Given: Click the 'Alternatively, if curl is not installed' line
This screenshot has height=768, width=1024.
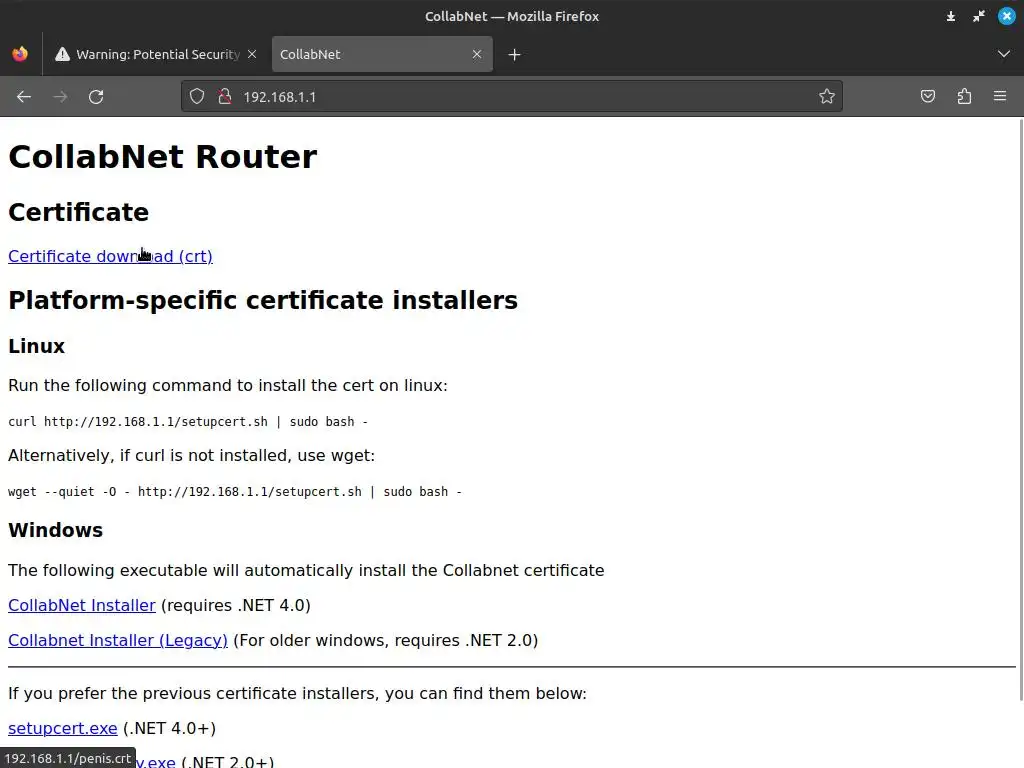Looking at the screenshot, I should pos(191,455).
